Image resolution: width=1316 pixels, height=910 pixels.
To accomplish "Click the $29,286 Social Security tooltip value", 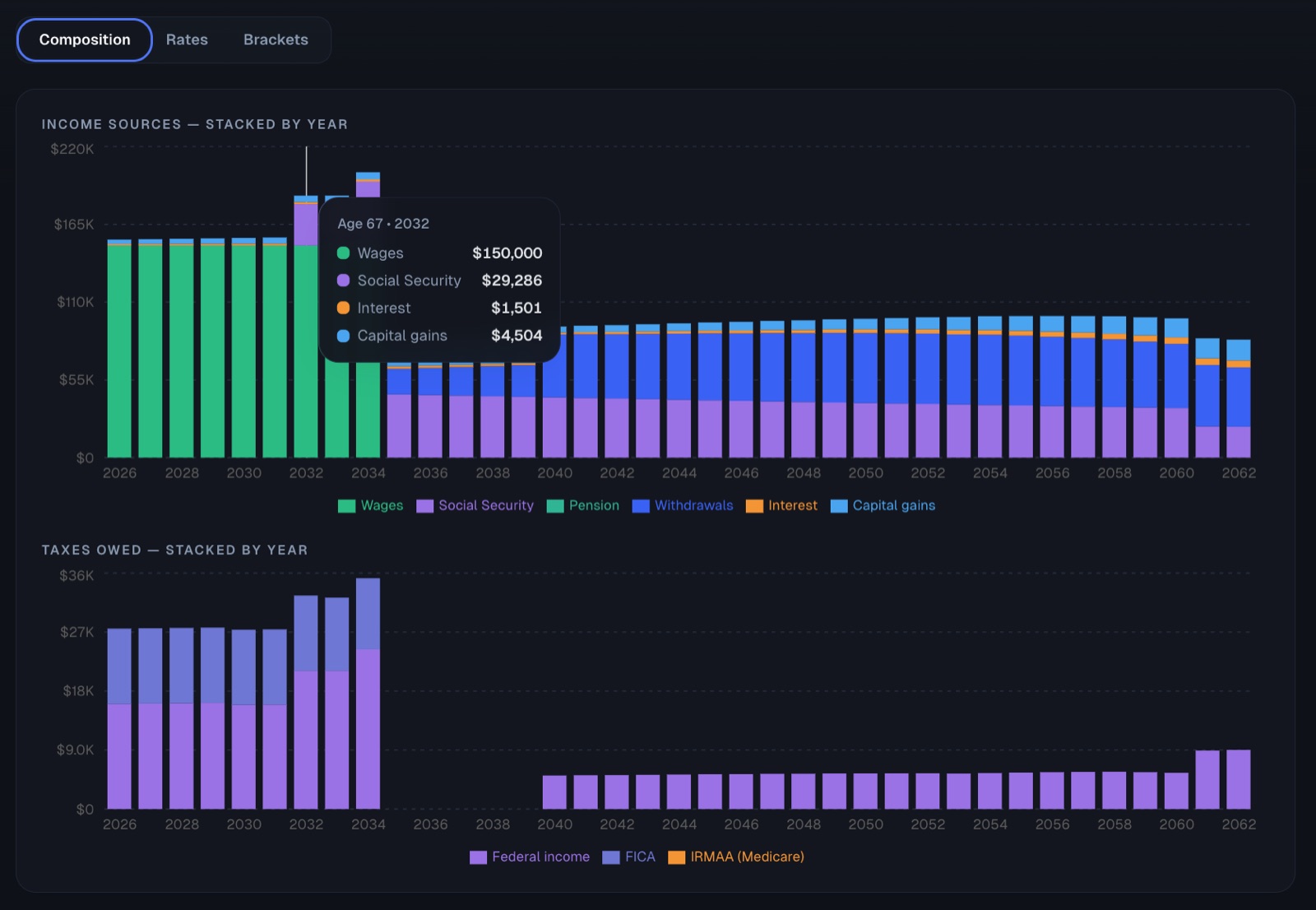I will [512, 281].
